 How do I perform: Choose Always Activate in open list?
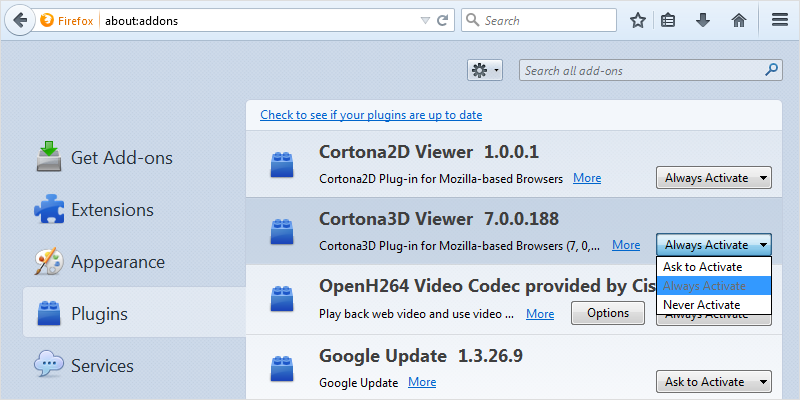[x=714, y=286]
